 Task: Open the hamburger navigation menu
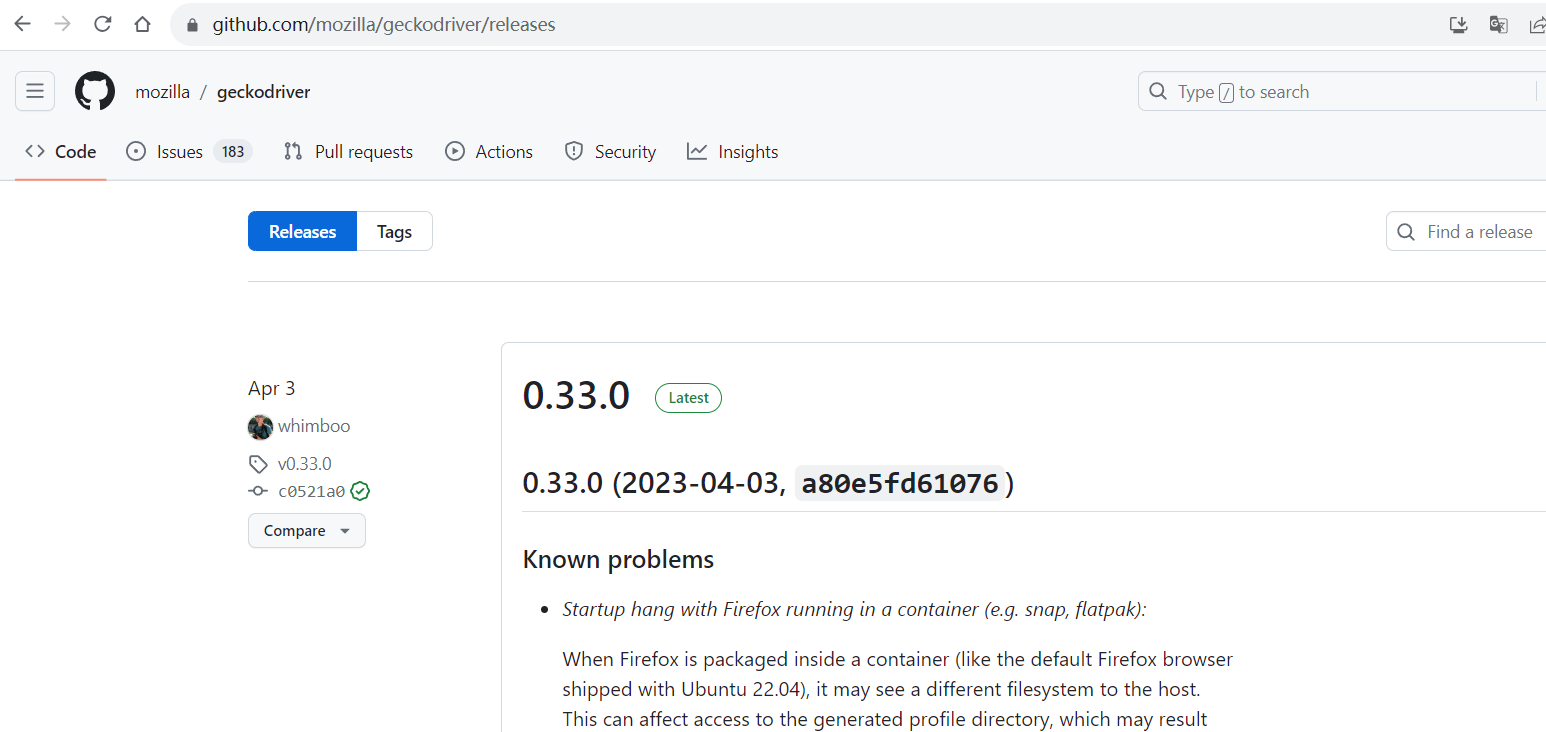pos(35,91)
